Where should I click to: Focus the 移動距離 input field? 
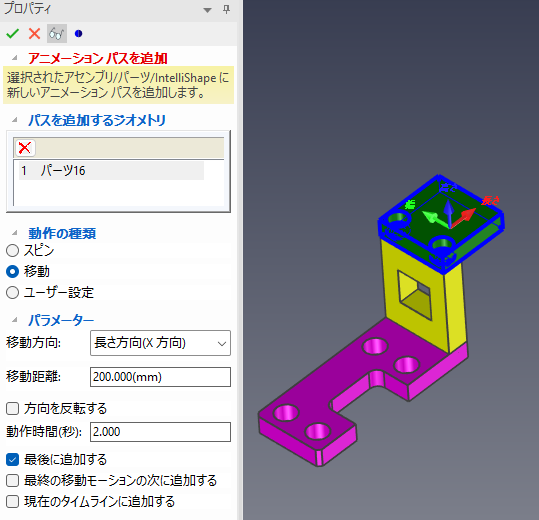[x=160, y=377]
